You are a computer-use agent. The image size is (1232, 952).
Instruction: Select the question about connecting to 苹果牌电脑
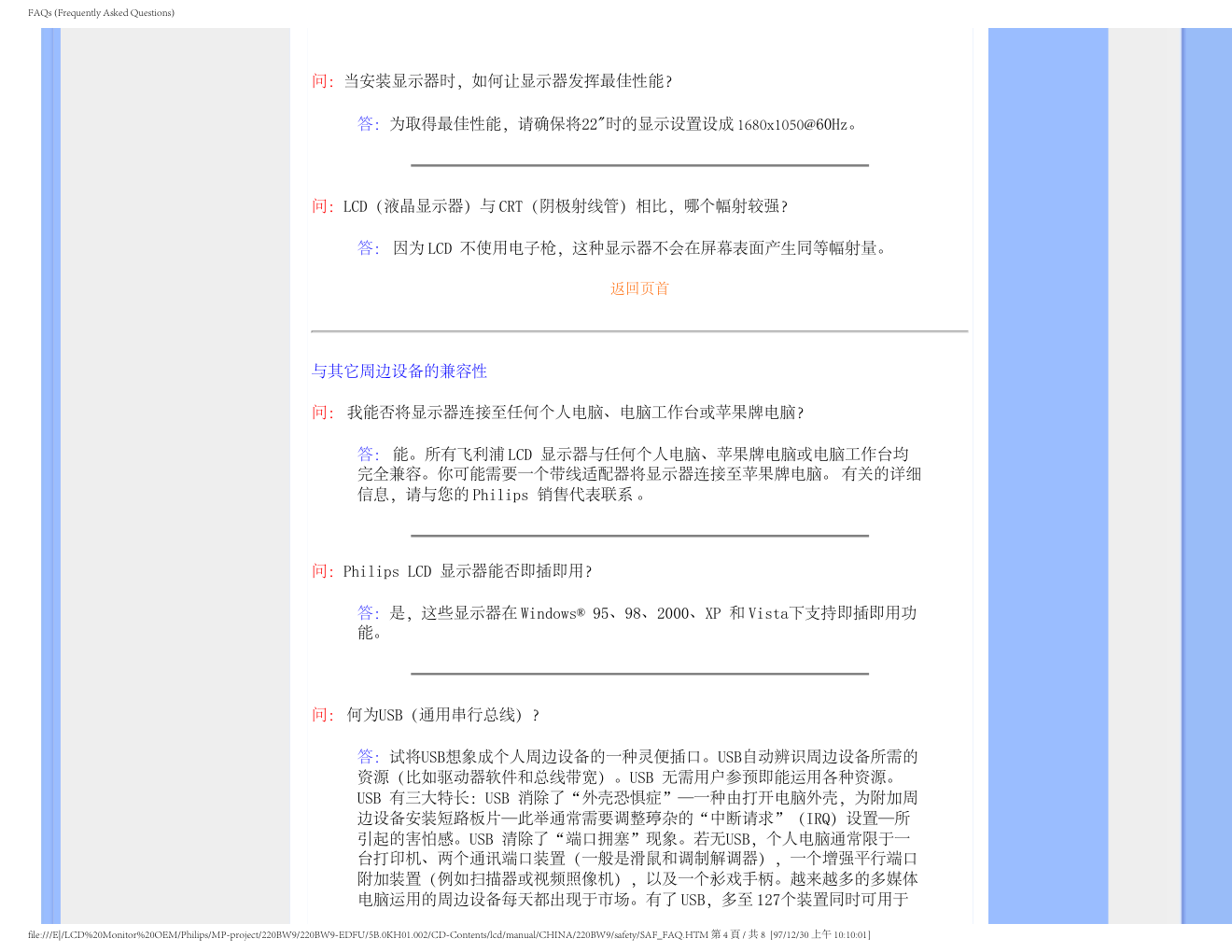574,413
